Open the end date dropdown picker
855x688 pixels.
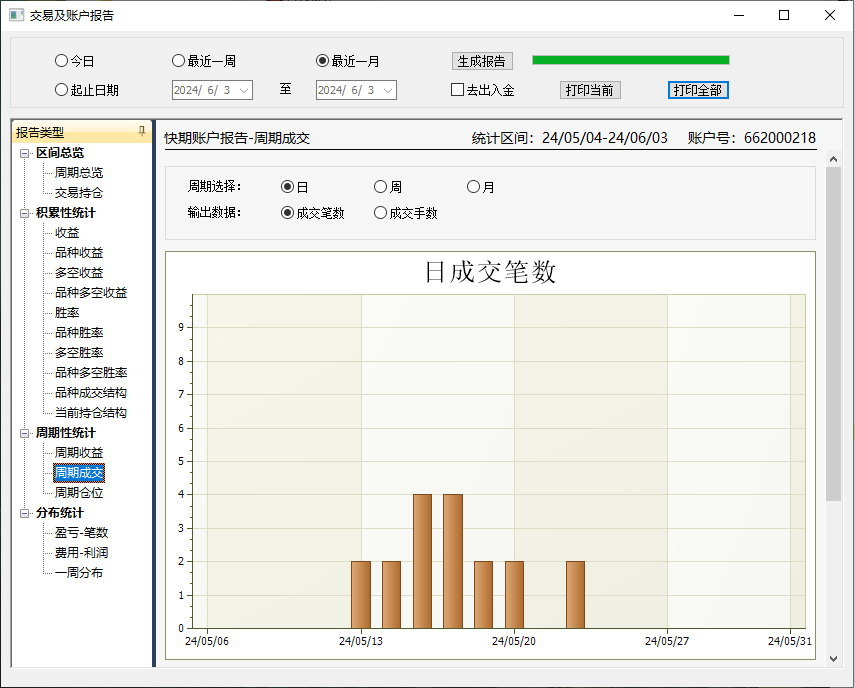[387, 90]
